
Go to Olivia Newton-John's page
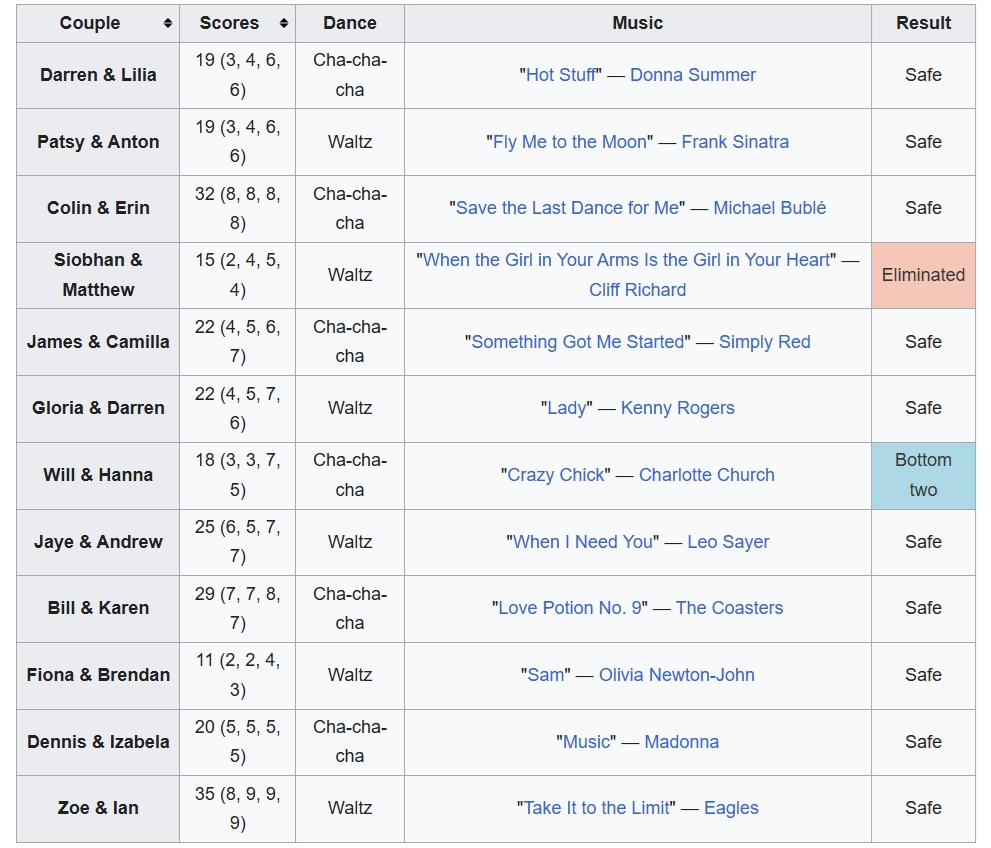click(x=677, y=675)
